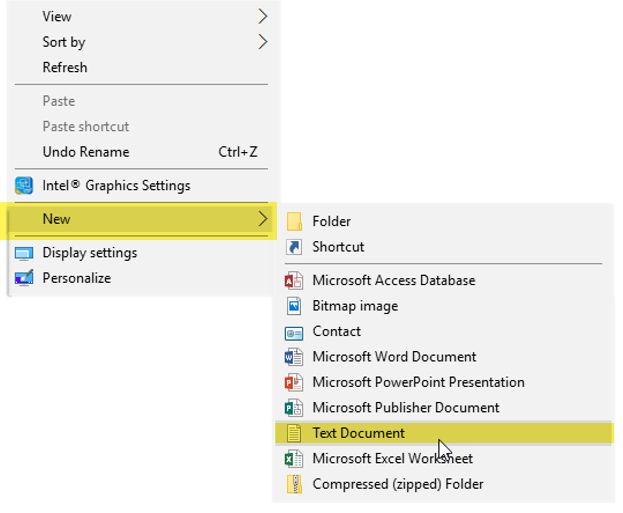Expand the New submenu chevron
Image resolution: width=623 pixels, height=513 pixels.
click(263, 219)
